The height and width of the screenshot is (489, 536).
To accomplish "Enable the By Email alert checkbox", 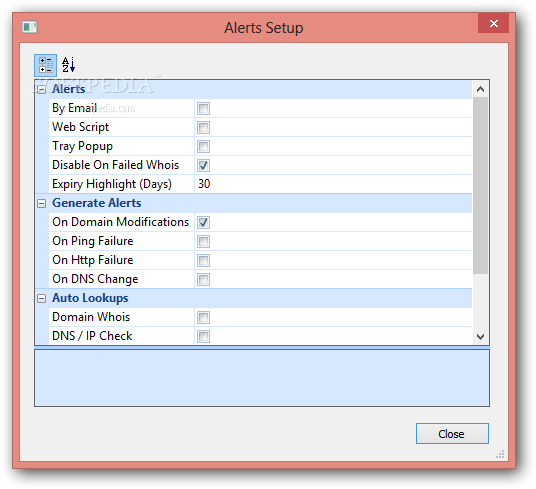I will tap(203, 109).
